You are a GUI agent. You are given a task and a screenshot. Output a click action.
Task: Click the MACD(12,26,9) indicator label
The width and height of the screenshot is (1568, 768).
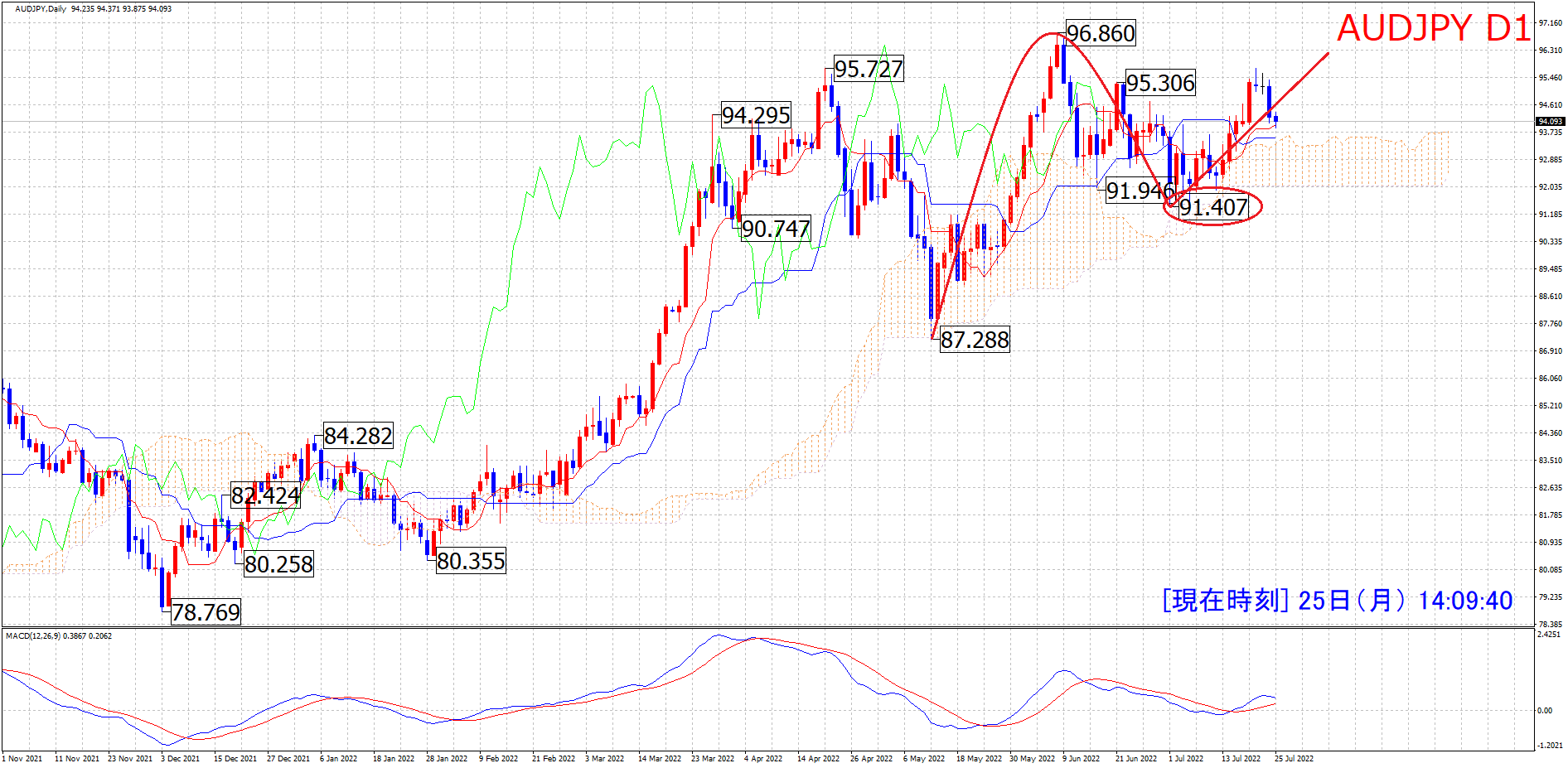[59, 636]
